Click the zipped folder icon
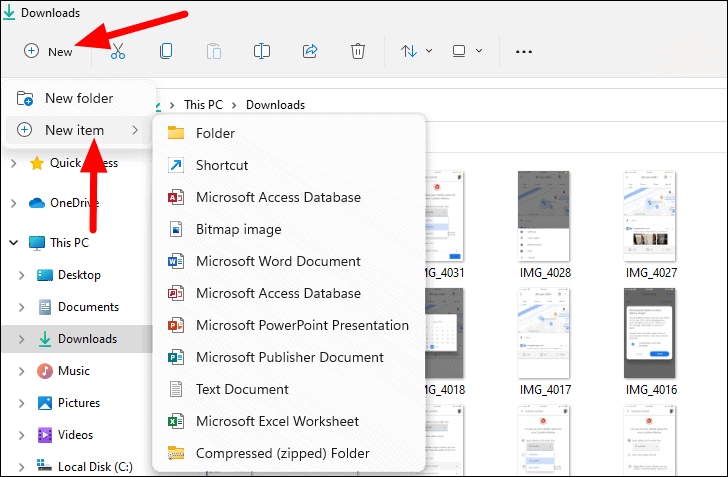 176,453
